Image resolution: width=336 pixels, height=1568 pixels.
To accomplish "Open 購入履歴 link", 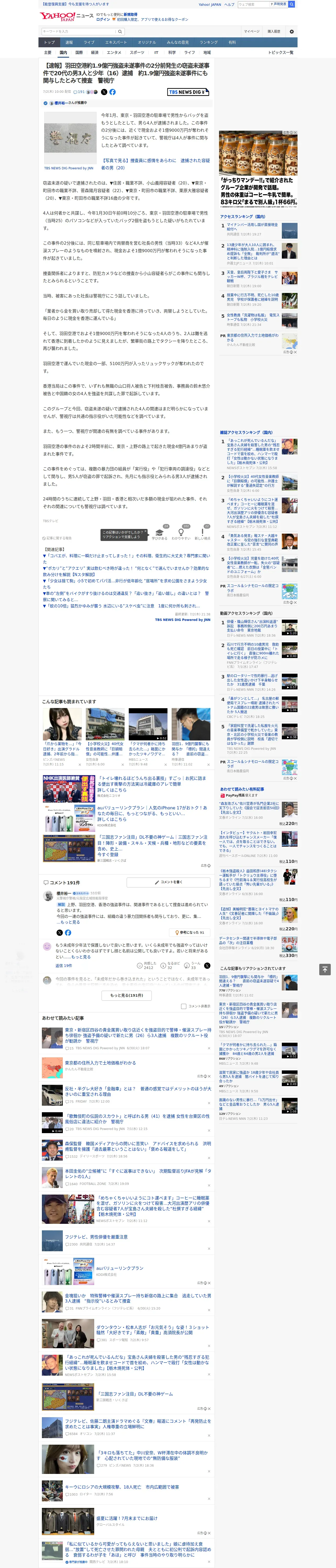I will tap(274, 32).
